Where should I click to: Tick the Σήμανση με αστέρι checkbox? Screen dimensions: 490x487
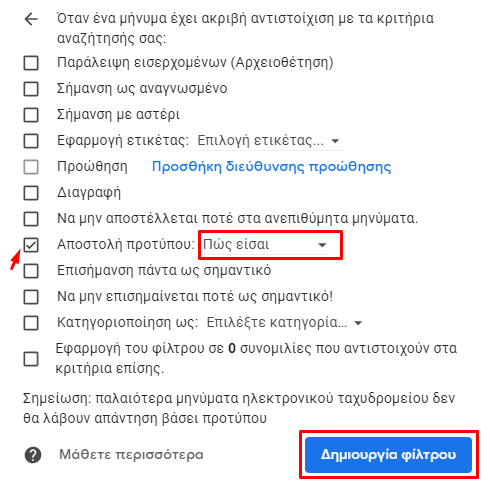tap(31, 115)
